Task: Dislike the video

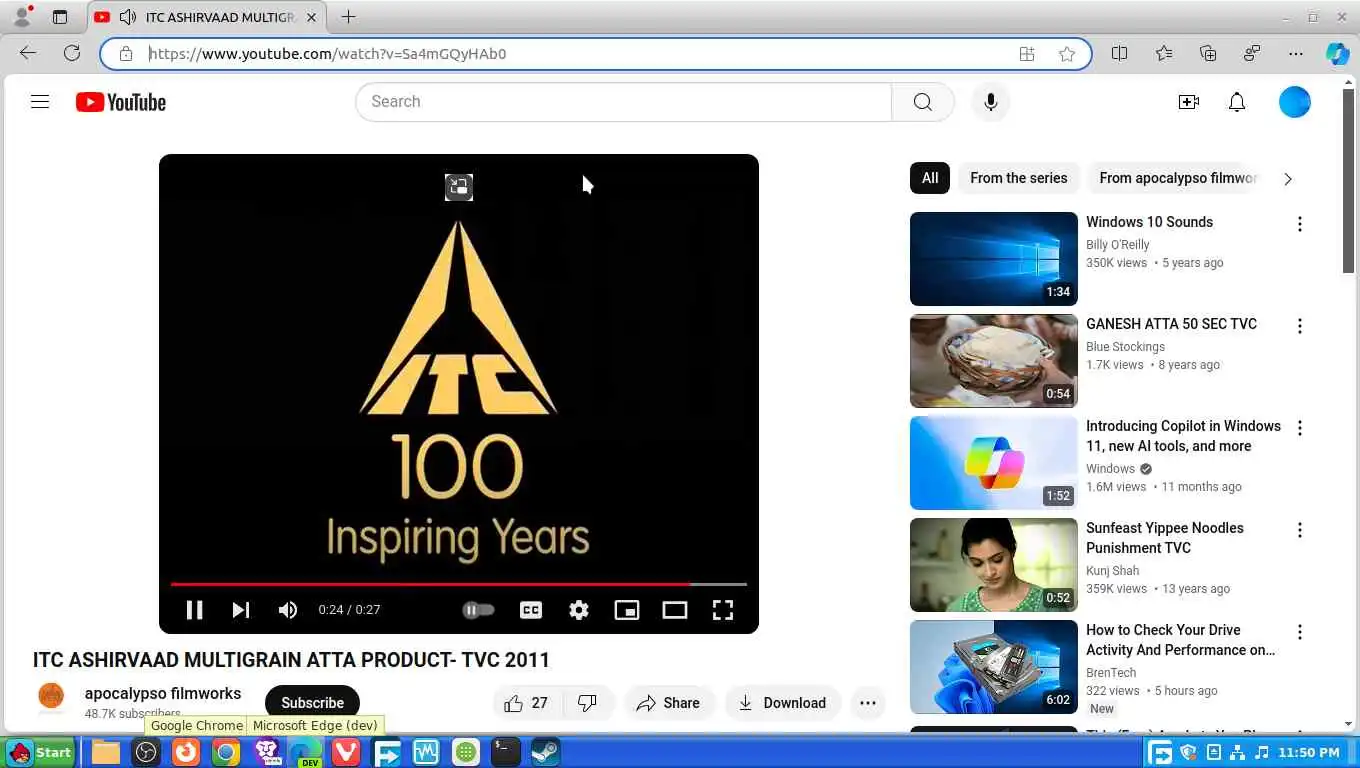Action: (588, 703)
